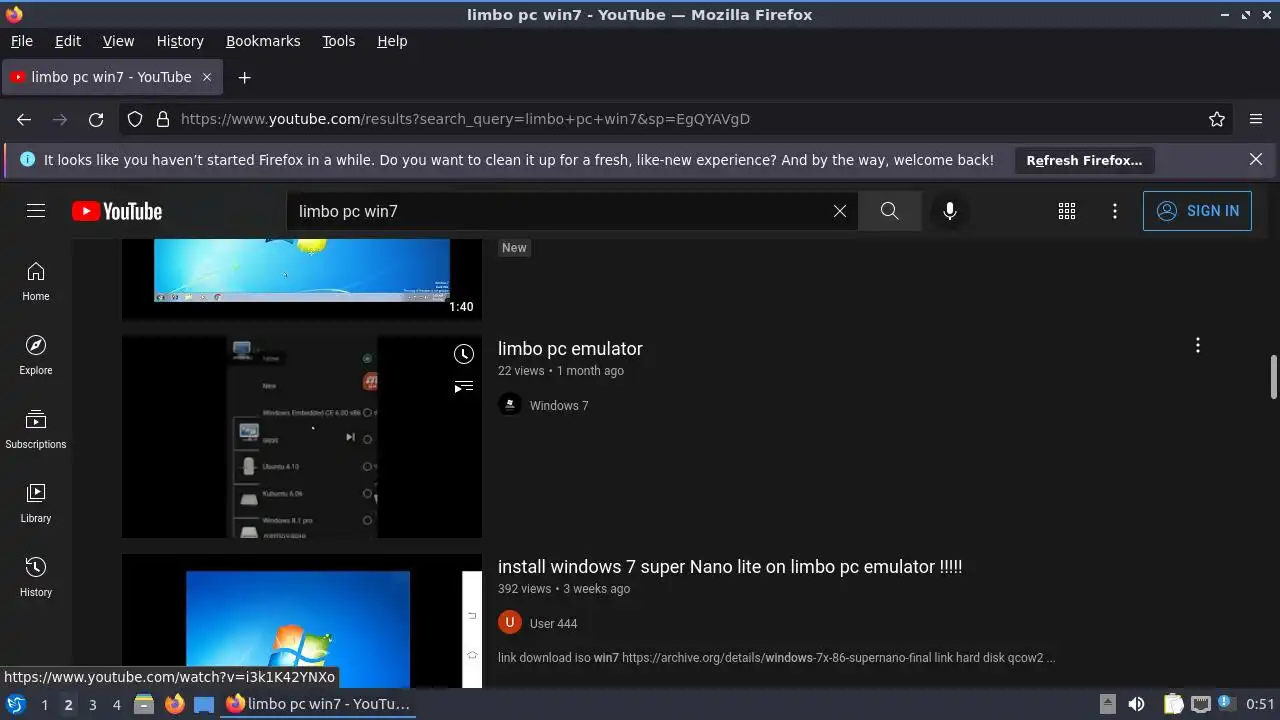The height and width of the screenshot is (720, 1280).
Task: Open the Bookmarks menu
Action: [x=263, y=41]
